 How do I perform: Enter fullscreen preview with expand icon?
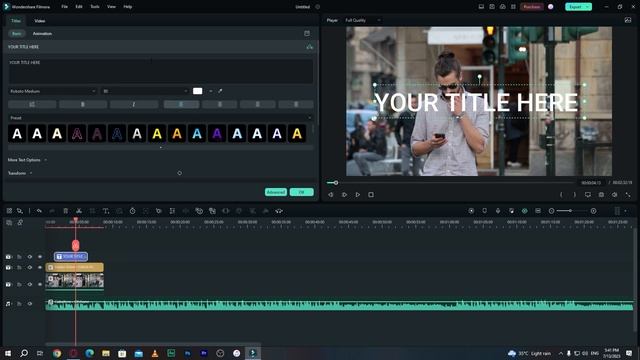[628, 195]
